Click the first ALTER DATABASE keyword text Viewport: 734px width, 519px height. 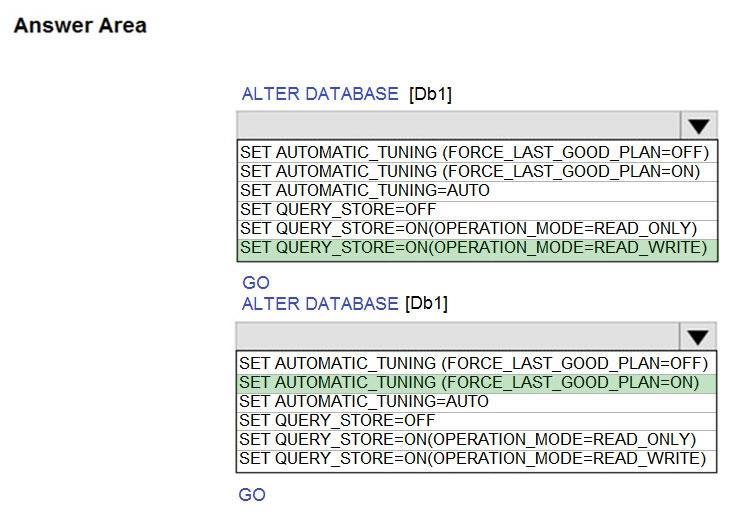[x=320, y=94]
